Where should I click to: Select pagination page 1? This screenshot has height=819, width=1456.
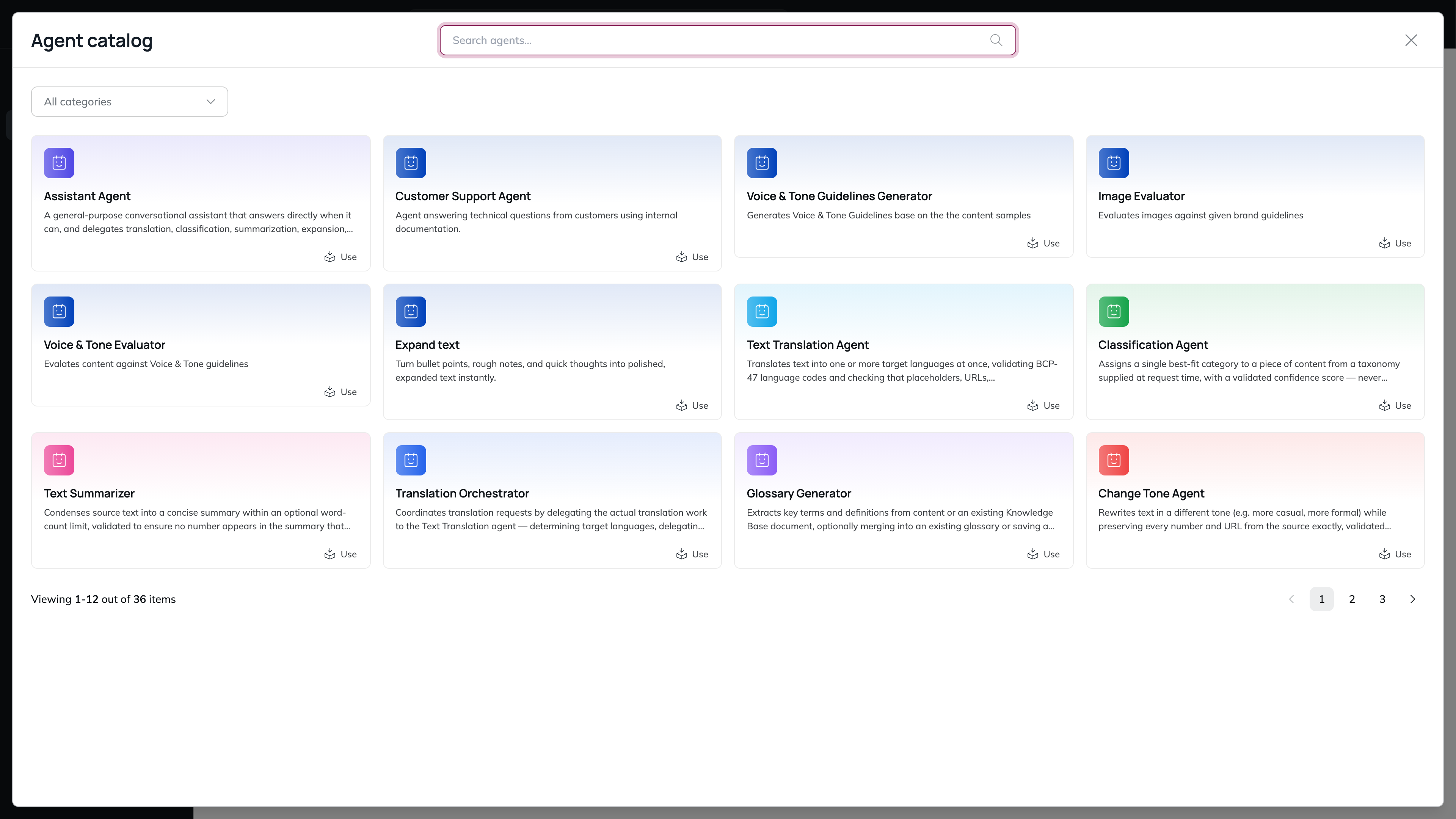[x=1321, y=599]
